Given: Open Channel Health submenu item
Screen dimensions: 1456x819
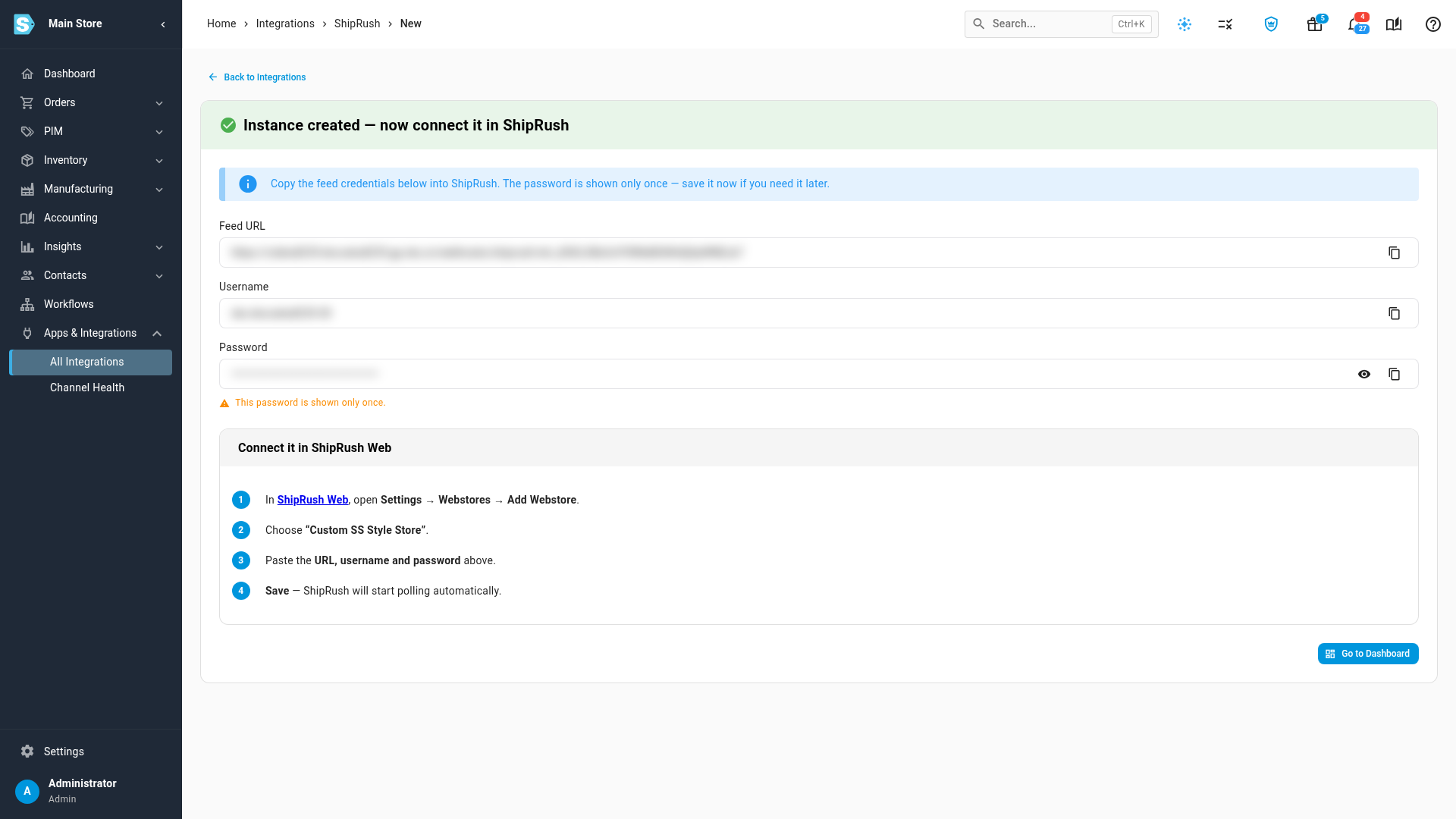Looking at the screenshot, I should pyautogui.click(x=91, y=388).
